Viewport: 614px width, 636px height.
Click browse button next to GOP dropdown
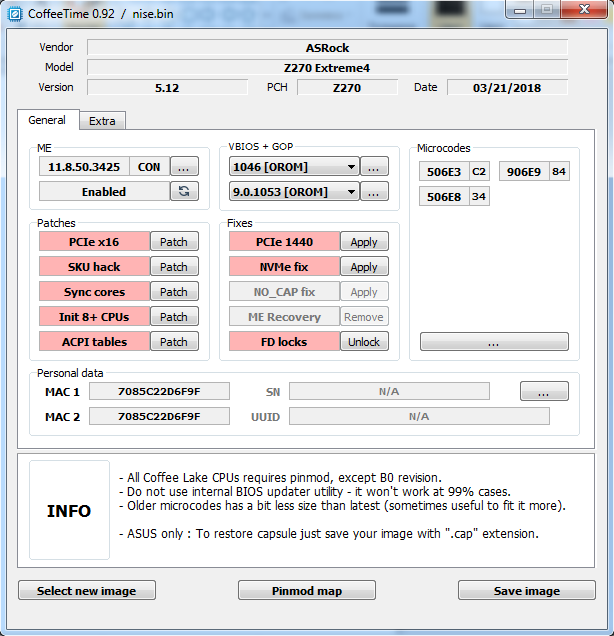[x=374, y=191]
